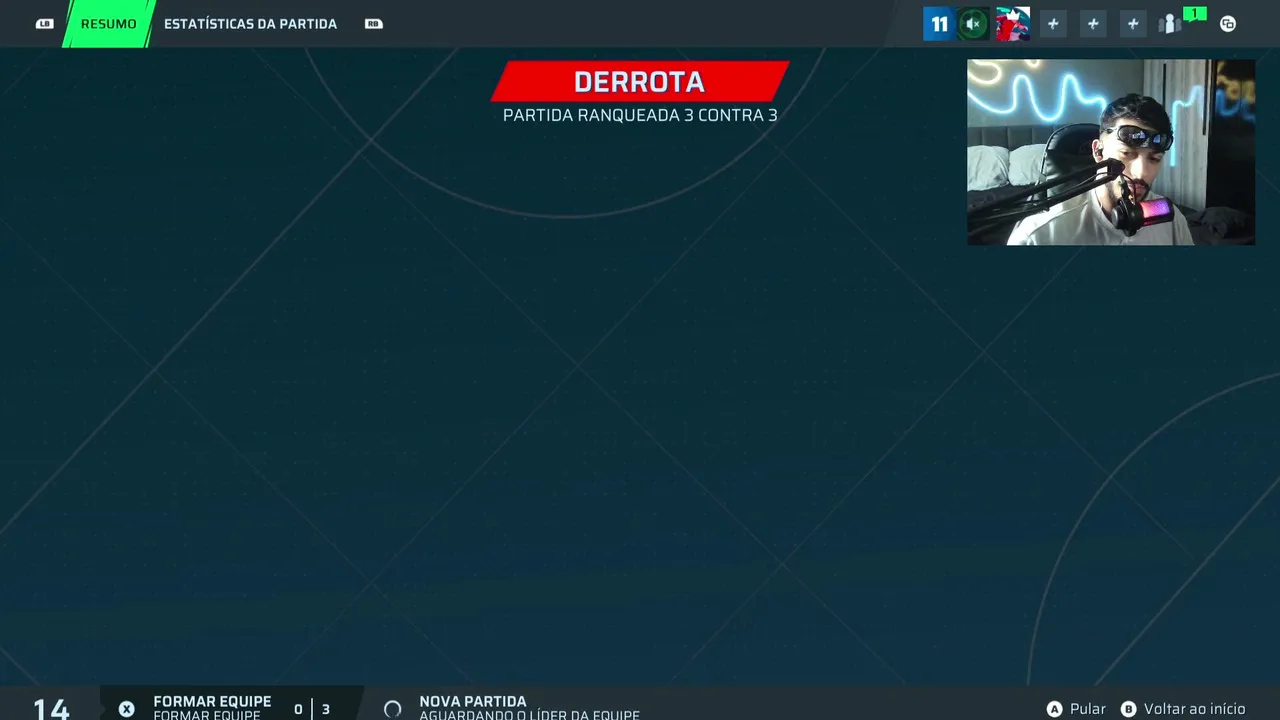Click the number 14 in the bottom bar
Viewport: 1280px width, 720px height.
[x=52, y=709]
